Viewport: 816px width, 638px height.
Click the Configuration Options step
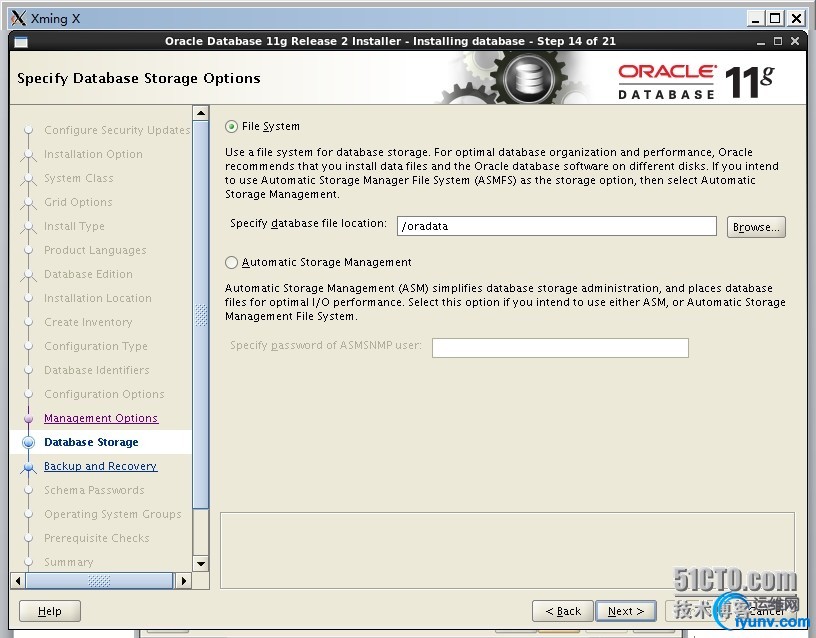(104, 394)
